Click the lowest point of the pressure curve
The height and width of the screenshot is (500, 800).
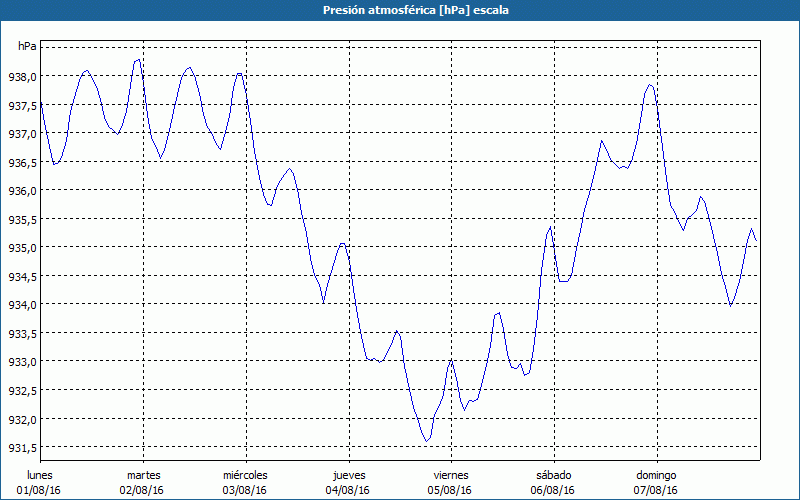[x=427, y=441]
